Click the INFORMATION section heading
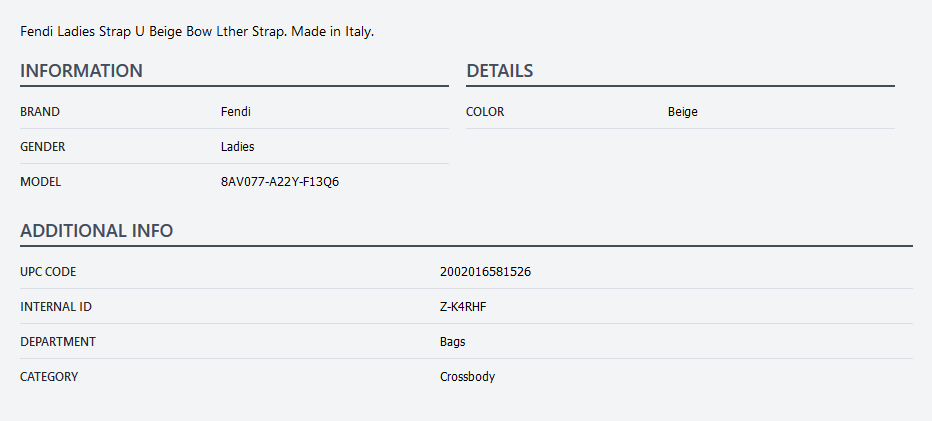 81,71
